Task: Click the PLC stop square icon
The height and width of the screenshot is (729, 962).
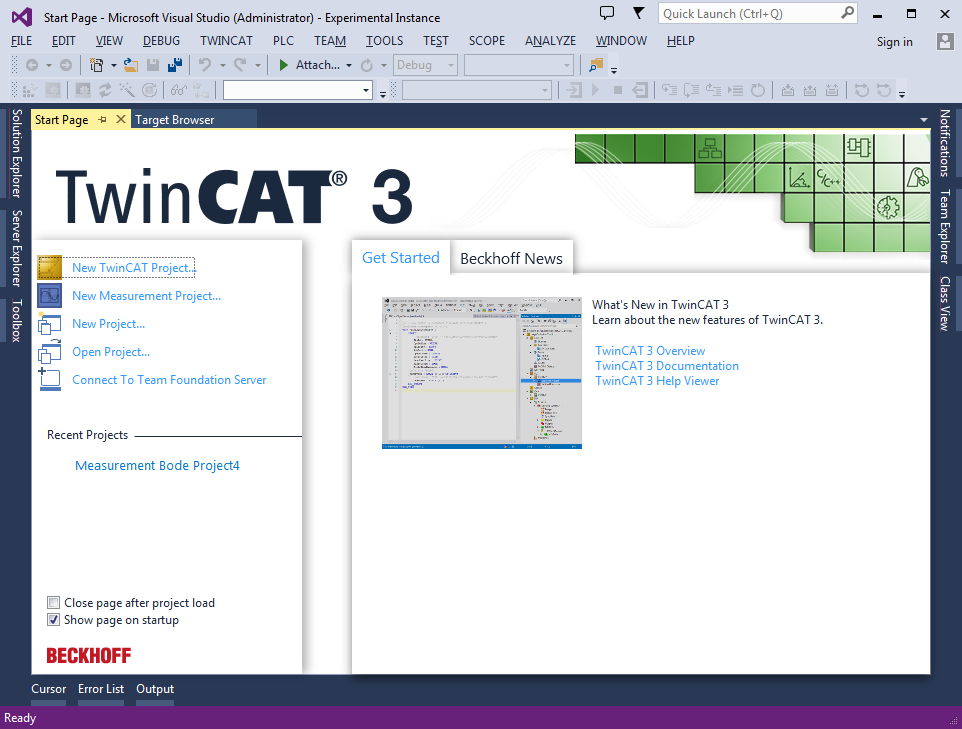Action: 618,91
